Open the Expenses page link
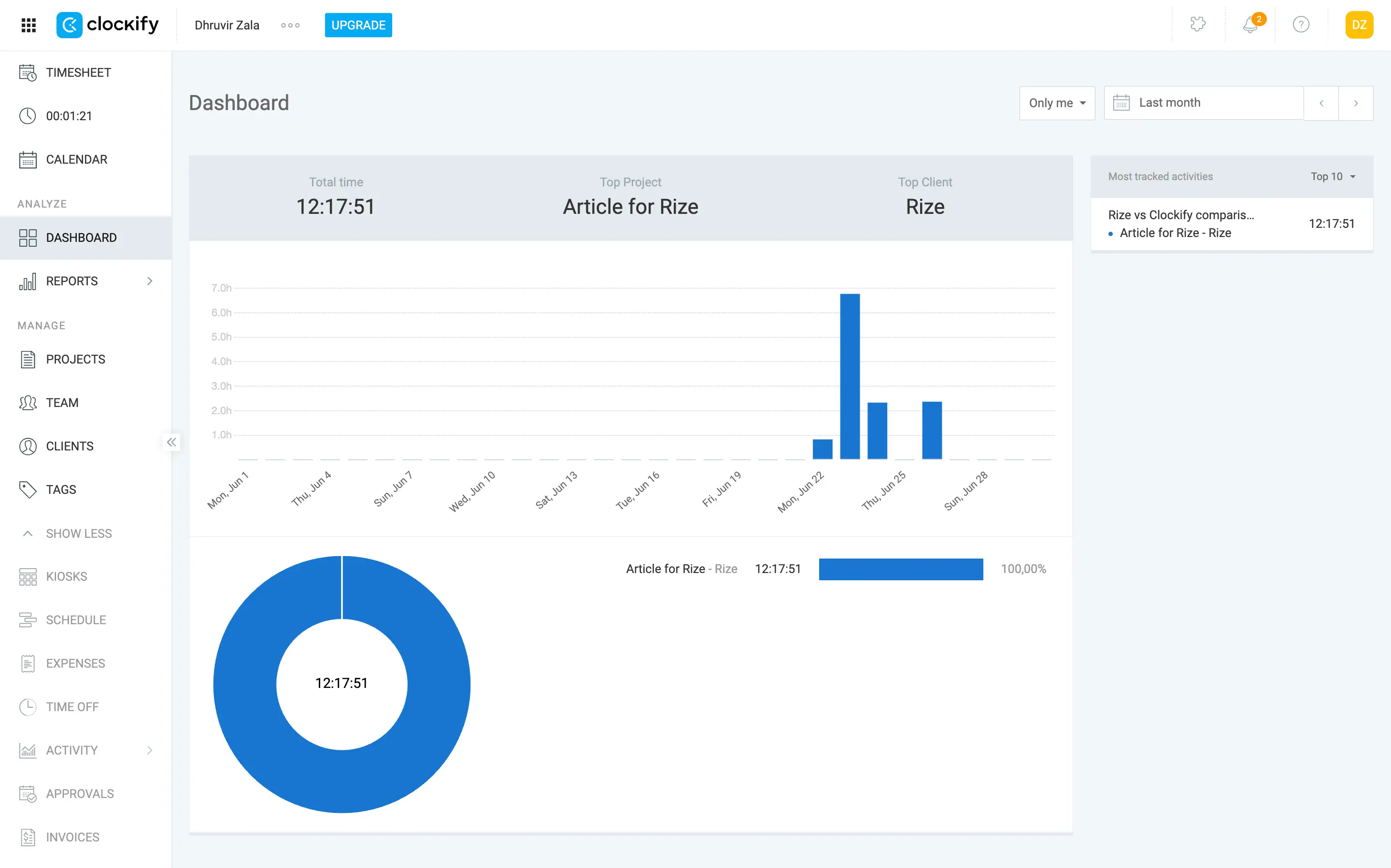Screen dimensions: 1391x868 85,664
